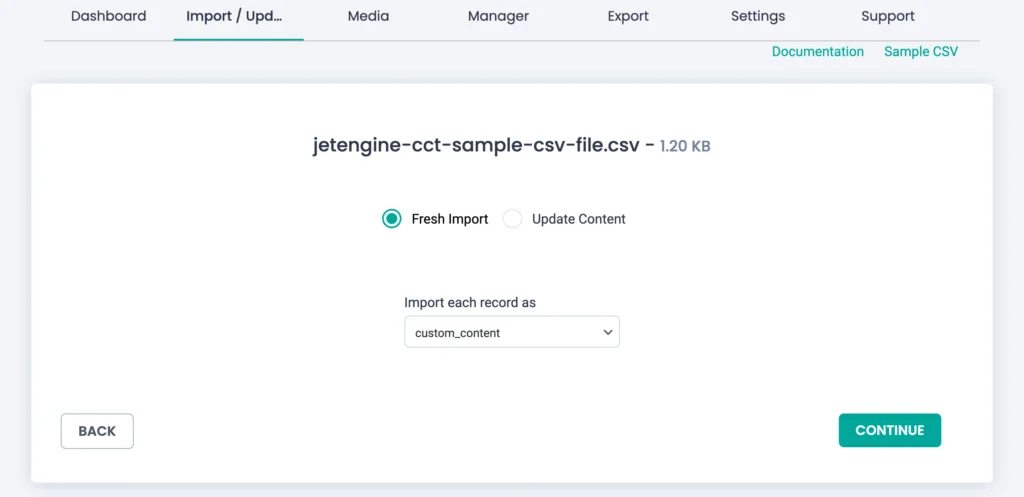Open the Dashboard tab
1024x497 pixels.
108,16
